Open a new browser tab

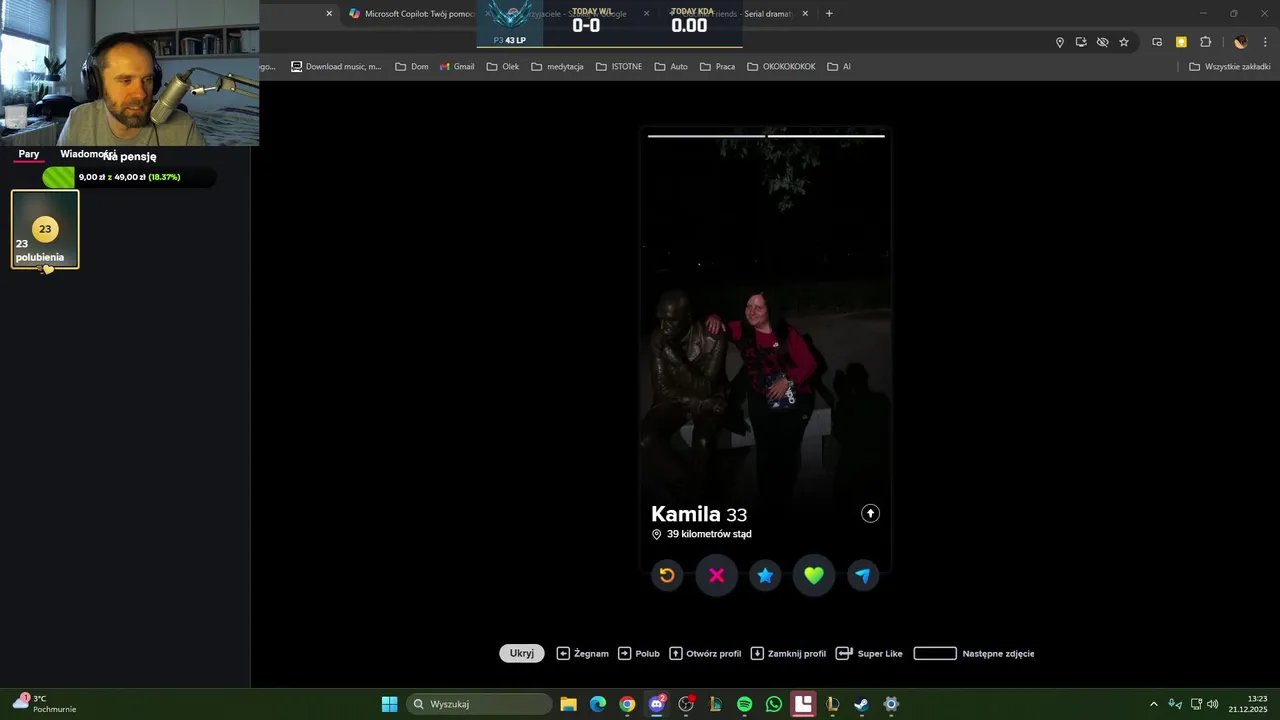[x=829, y=14]
